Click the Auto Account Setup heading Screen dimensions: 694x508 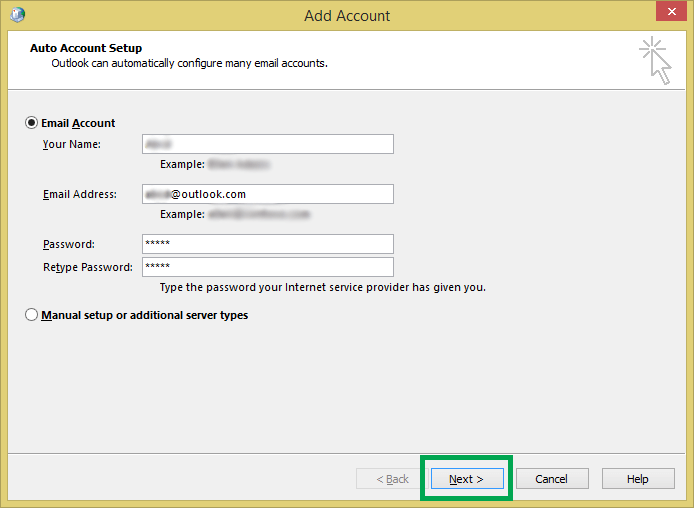pyautogui.click(x=86, y=48)
